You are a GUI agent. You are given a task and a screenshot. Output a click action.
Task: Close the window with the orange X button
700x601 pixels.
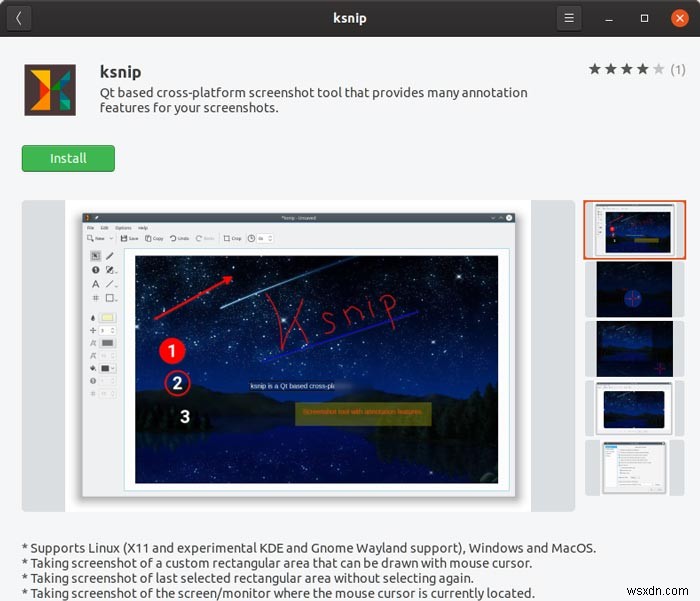(679, 18)
